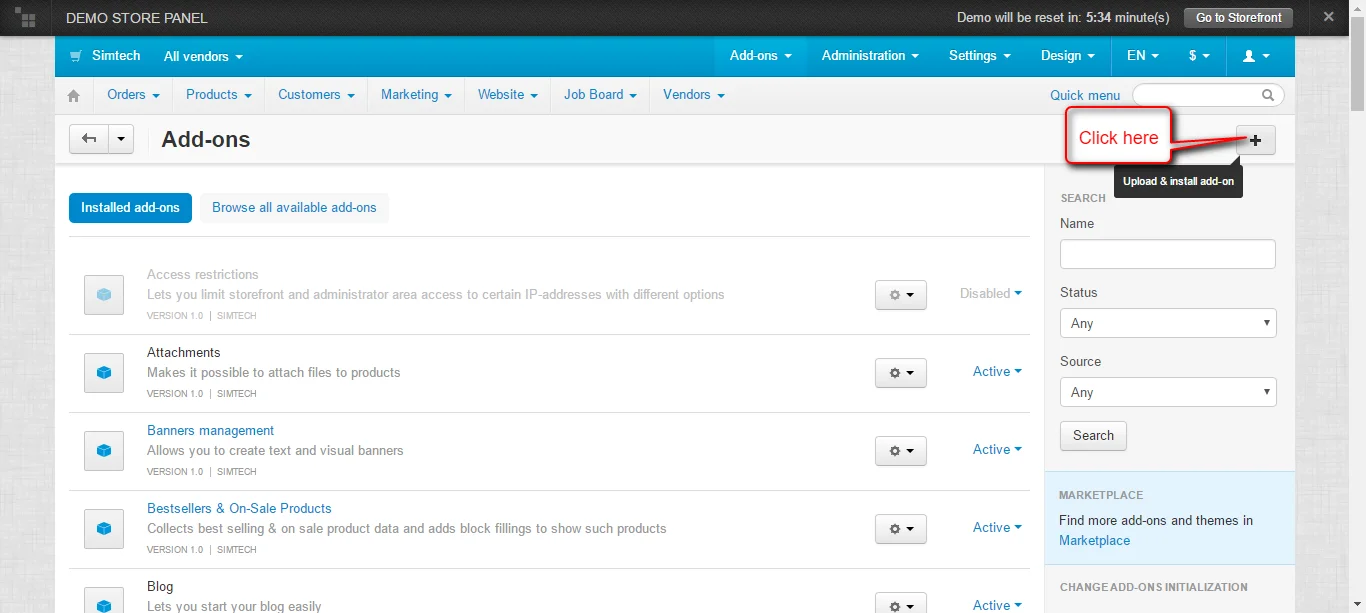Toggle Attachments Active status

click(996, 371)
